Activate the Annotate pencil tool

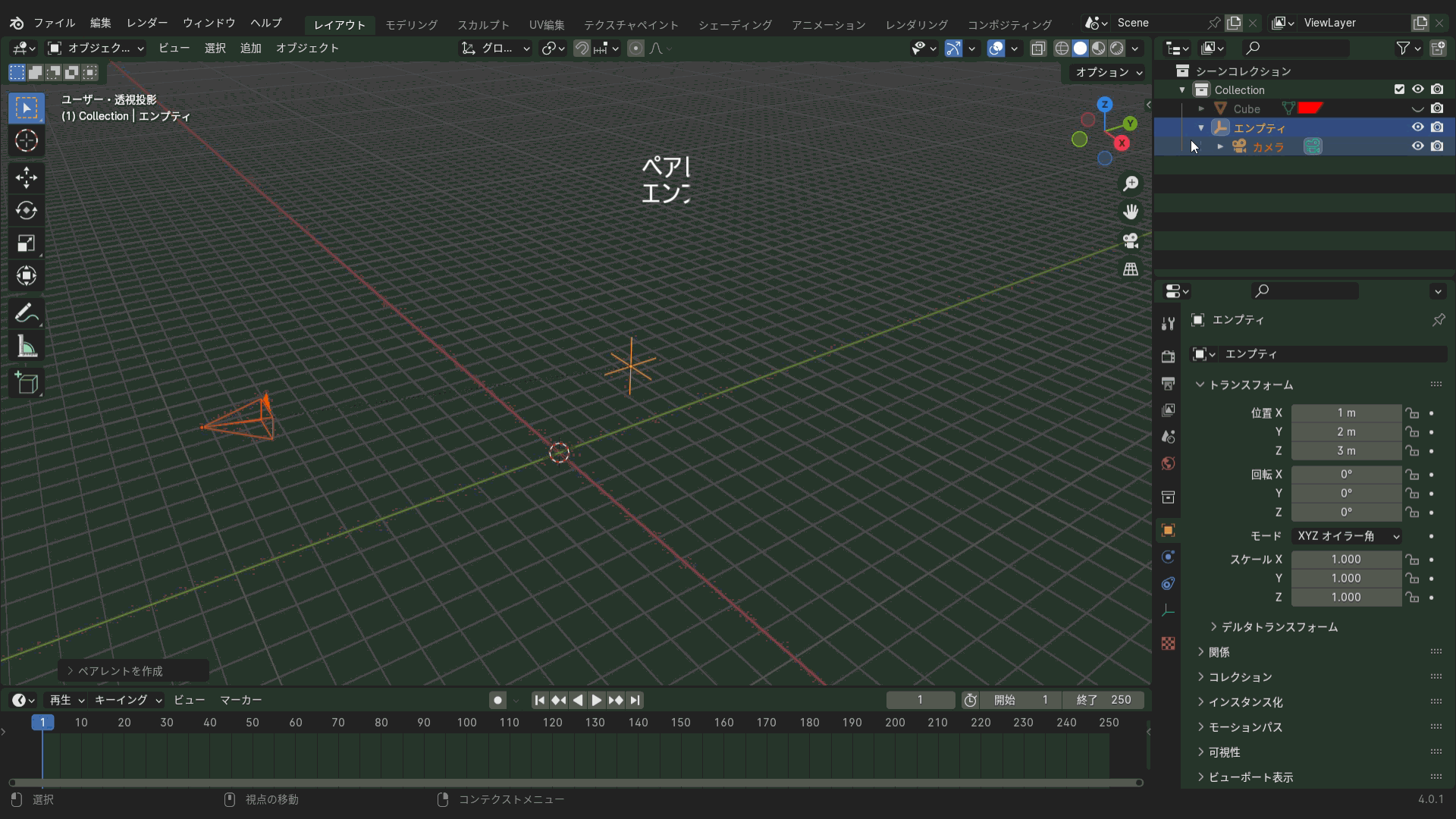coord(27,313)
